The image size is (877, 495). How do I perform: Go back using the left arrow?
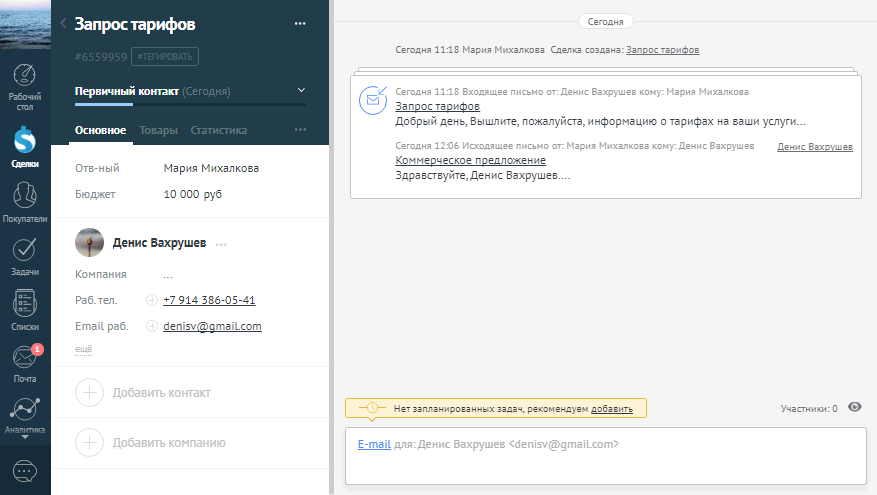coord(64,24)
